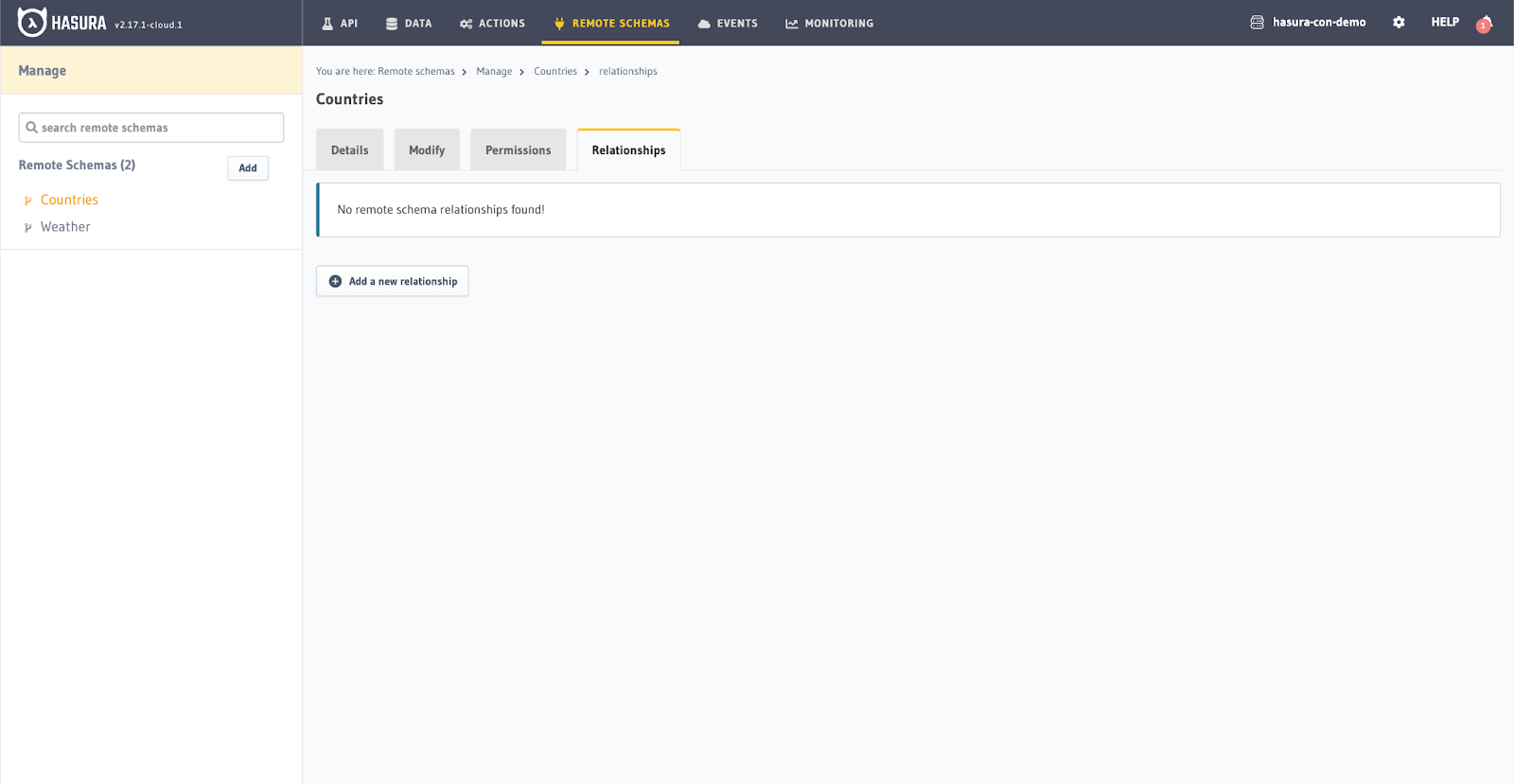1514x784 pixels.
Task: Open the DATA section
Action: point(409,23)
